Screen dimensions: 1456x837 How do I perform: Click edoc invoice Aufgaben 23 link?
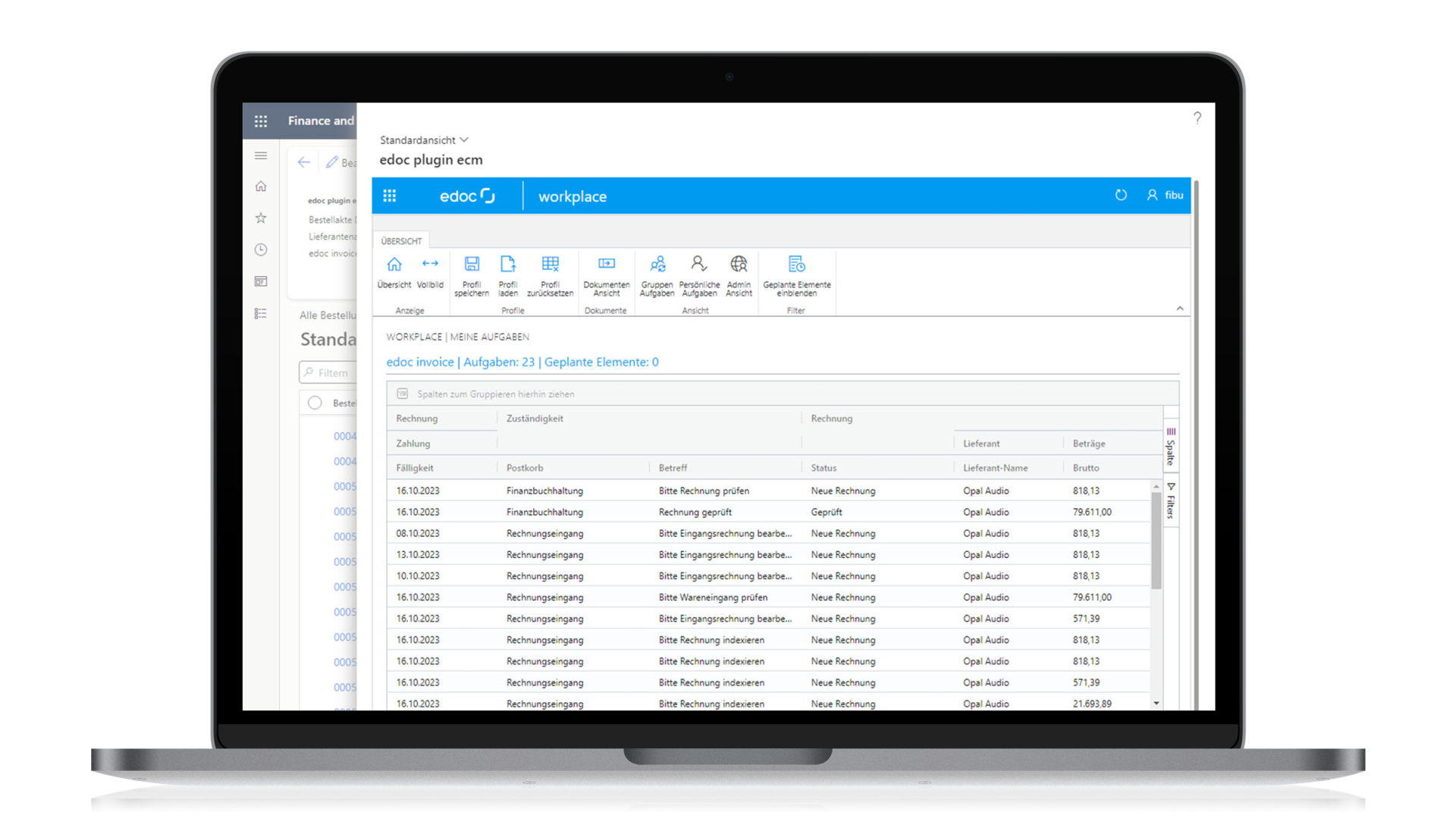(522, 362)
